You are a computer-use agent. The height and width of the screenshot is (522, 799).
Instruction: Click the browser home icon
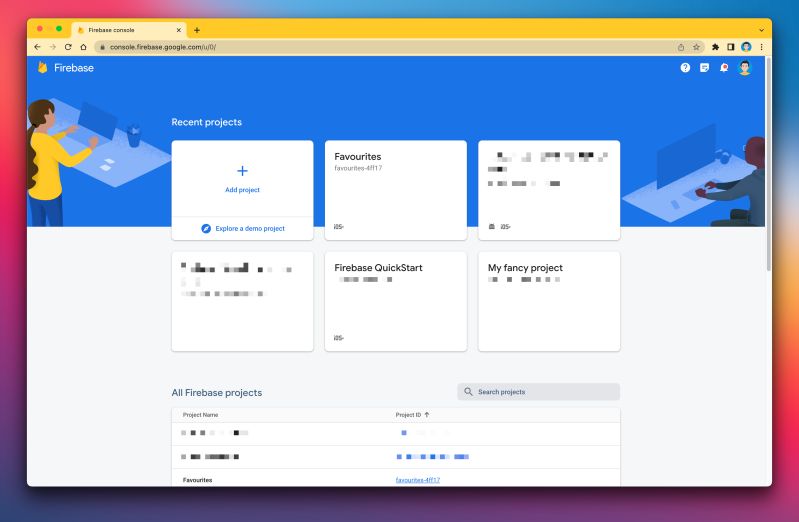(x=84, y=47)
